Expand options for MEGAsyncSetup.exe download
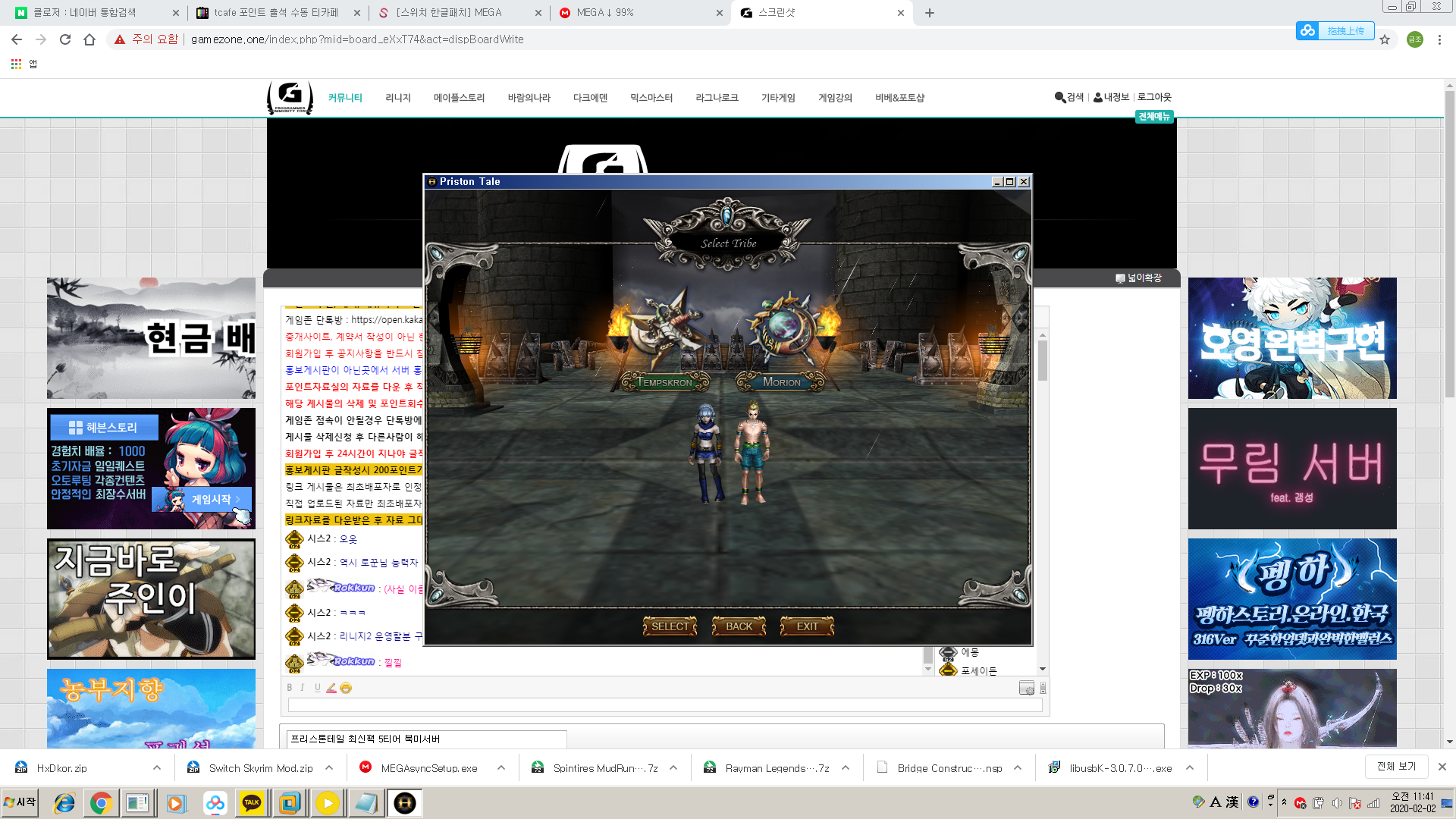Image resolution: width=1456 pixels, height=819 pixels. (501, 768)
